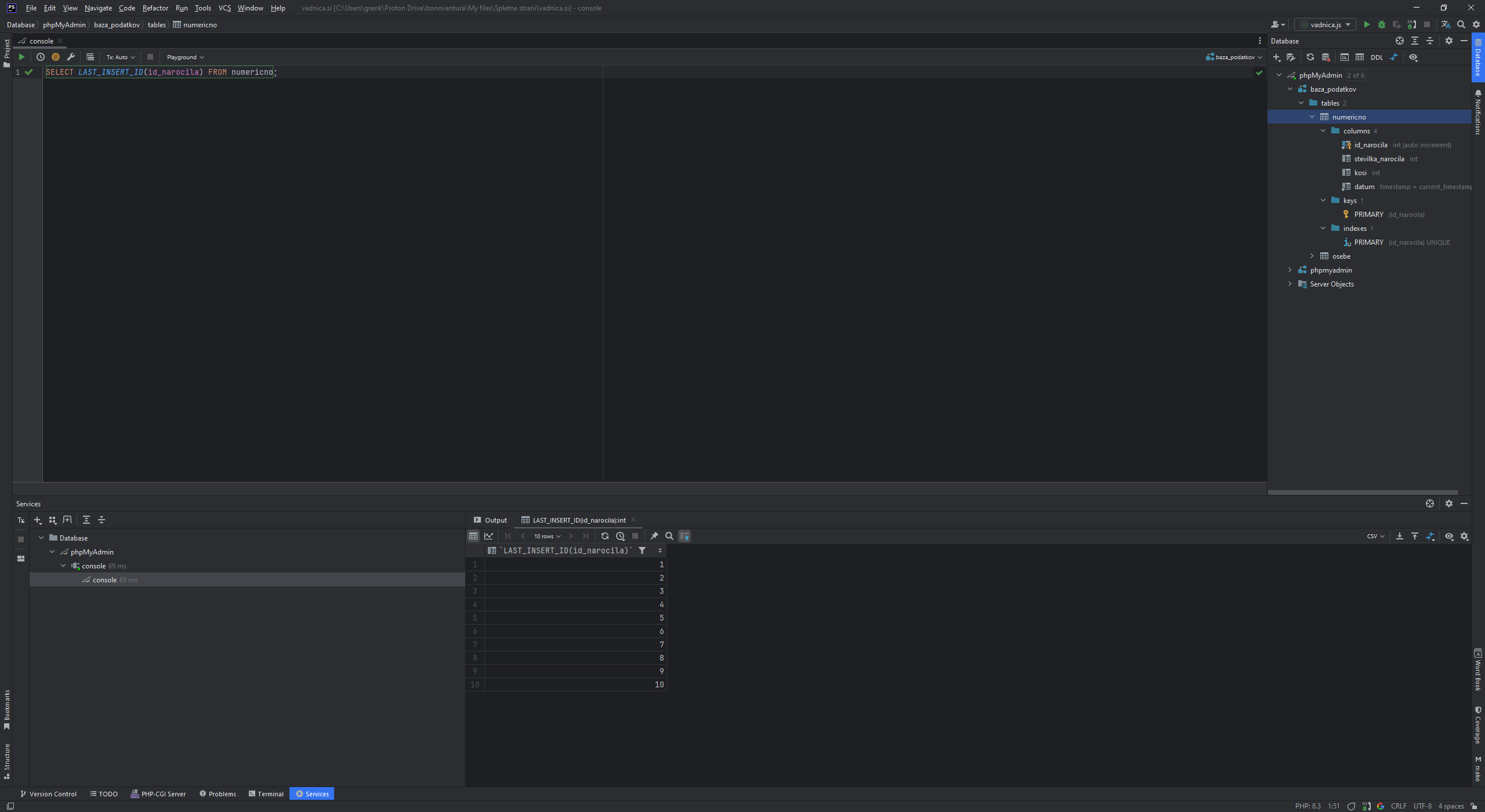Toggle the result column filter layout button
The image size is (1485, 812).
(x=684, y=536)
